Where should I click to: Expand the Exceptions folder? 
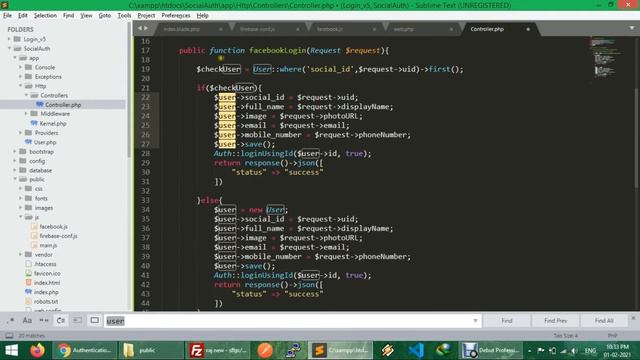[21, 77]
